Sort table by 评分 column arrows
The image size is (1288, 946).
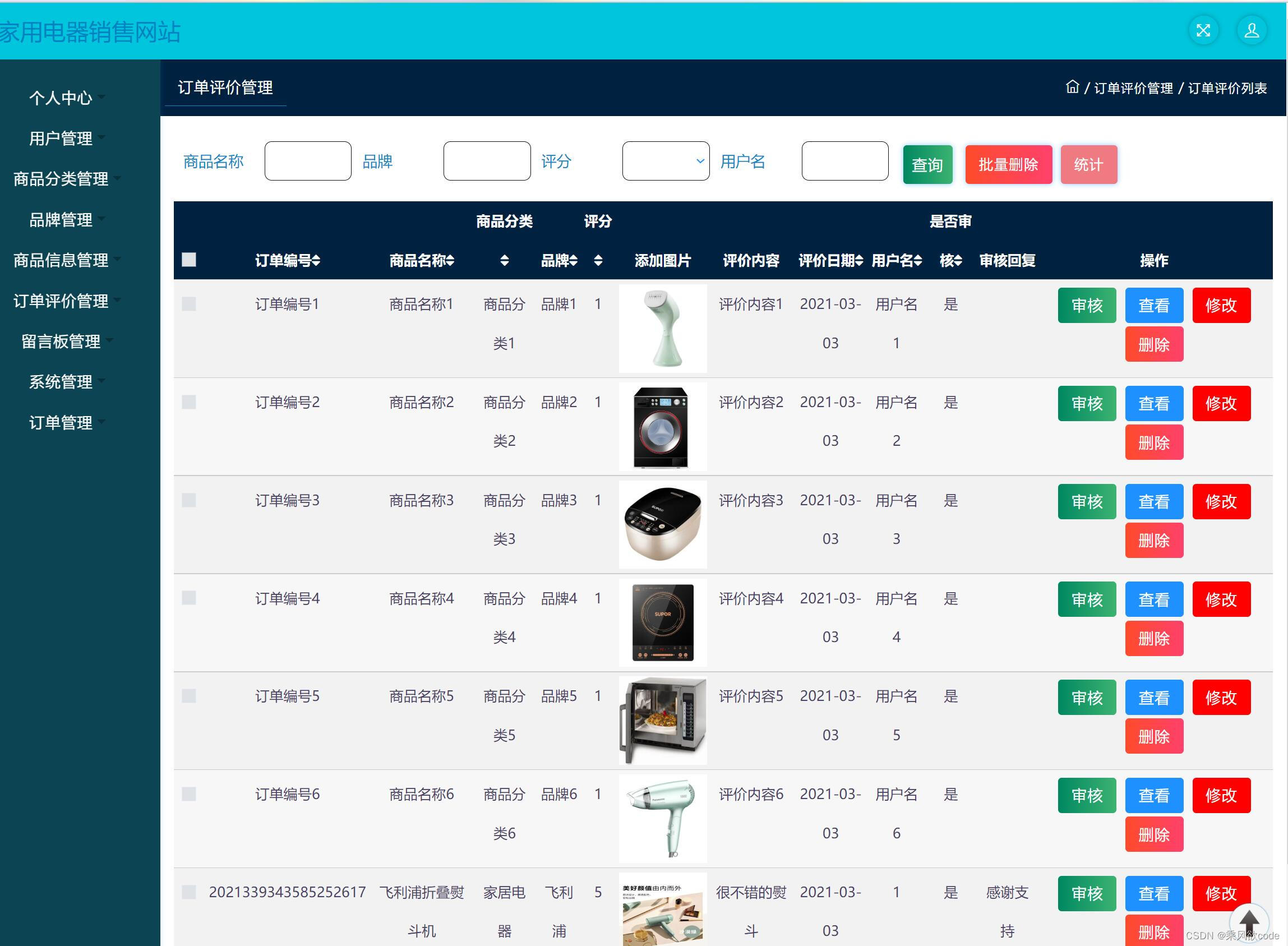click(598, 261)
